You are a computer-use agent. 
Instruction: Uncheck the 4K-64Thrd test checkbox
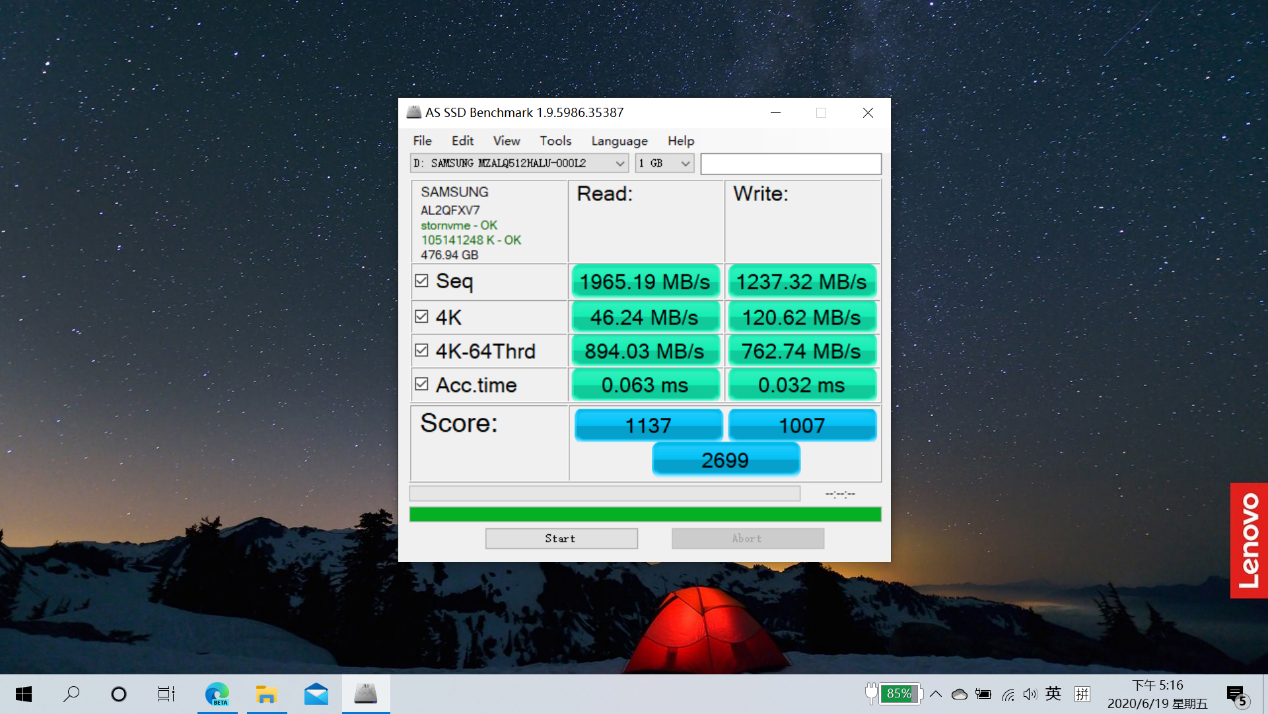(422, 351)
